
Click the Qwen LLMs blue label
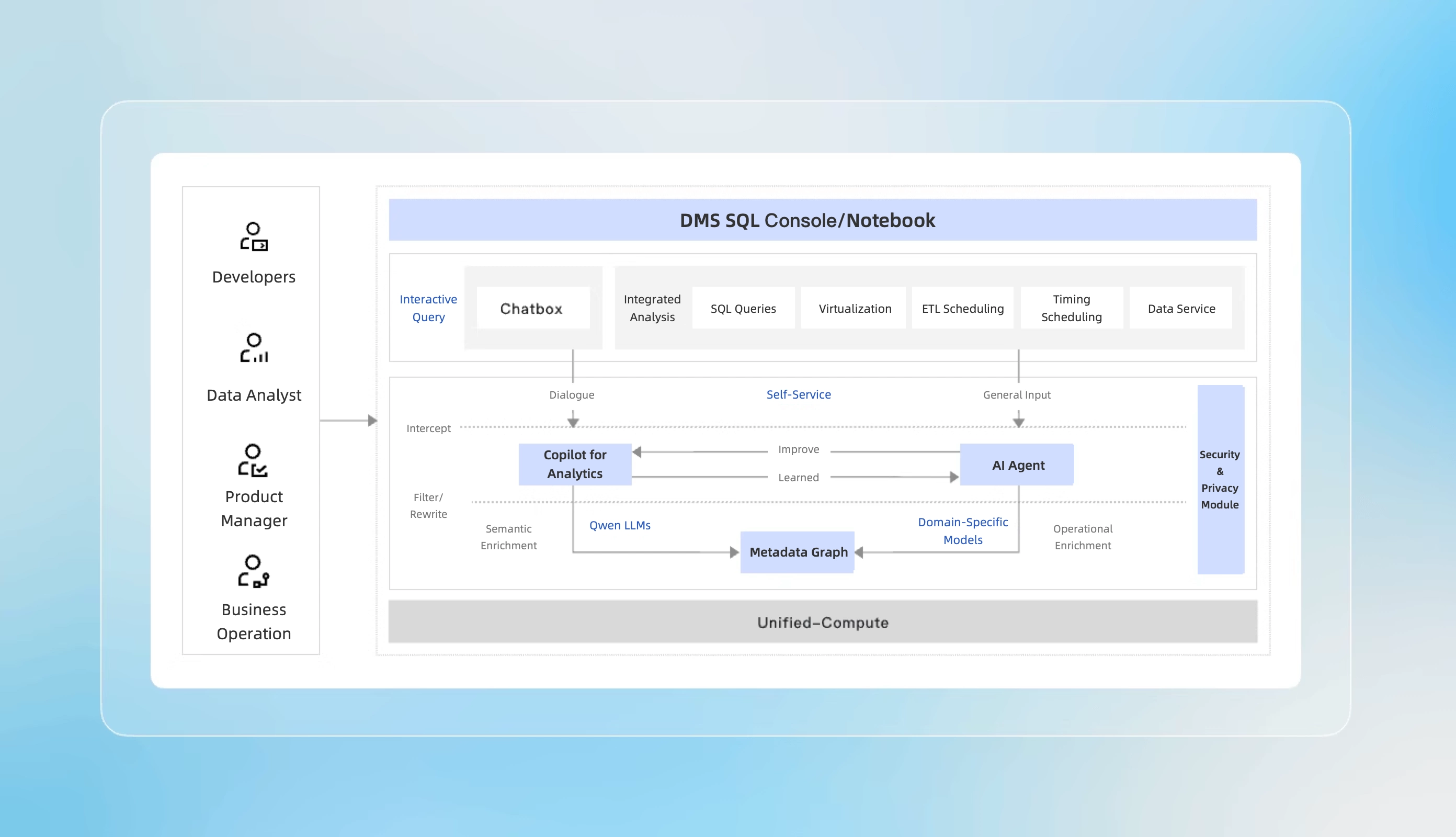[619, 525]
